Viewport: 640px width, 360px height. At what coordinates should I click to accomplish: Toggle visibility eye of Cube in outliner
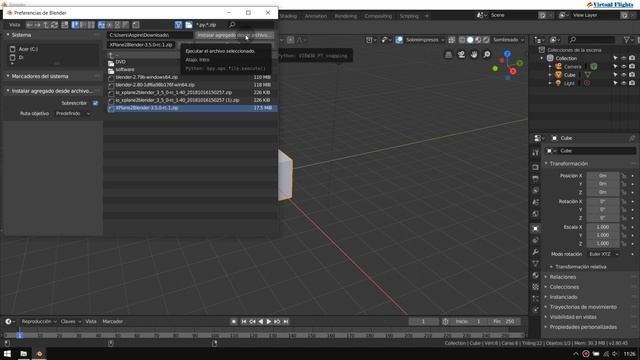[x=624, y=75]
